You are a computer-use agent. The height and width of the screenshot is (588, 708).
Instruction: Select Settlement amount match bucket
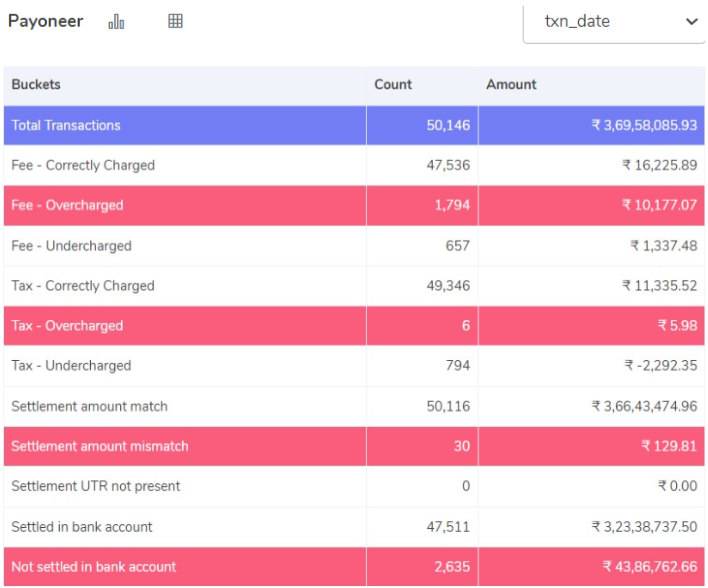[89, 406]
